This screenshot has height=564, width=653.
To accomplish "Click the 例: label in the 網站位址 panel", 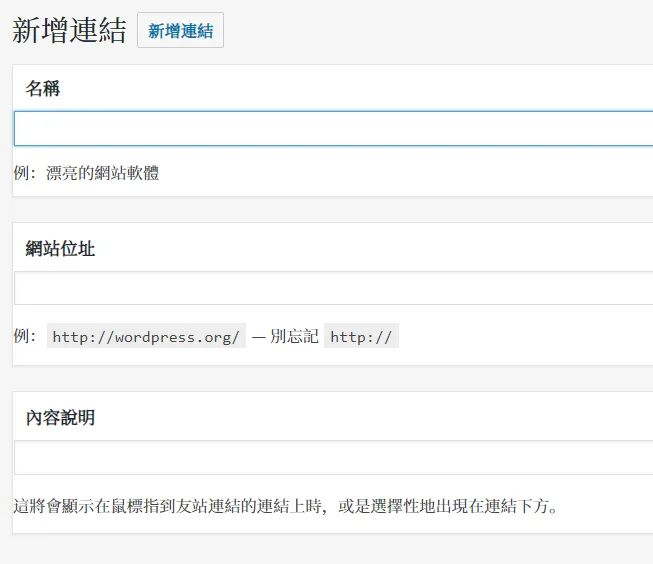I will click(x=26, y=337).
